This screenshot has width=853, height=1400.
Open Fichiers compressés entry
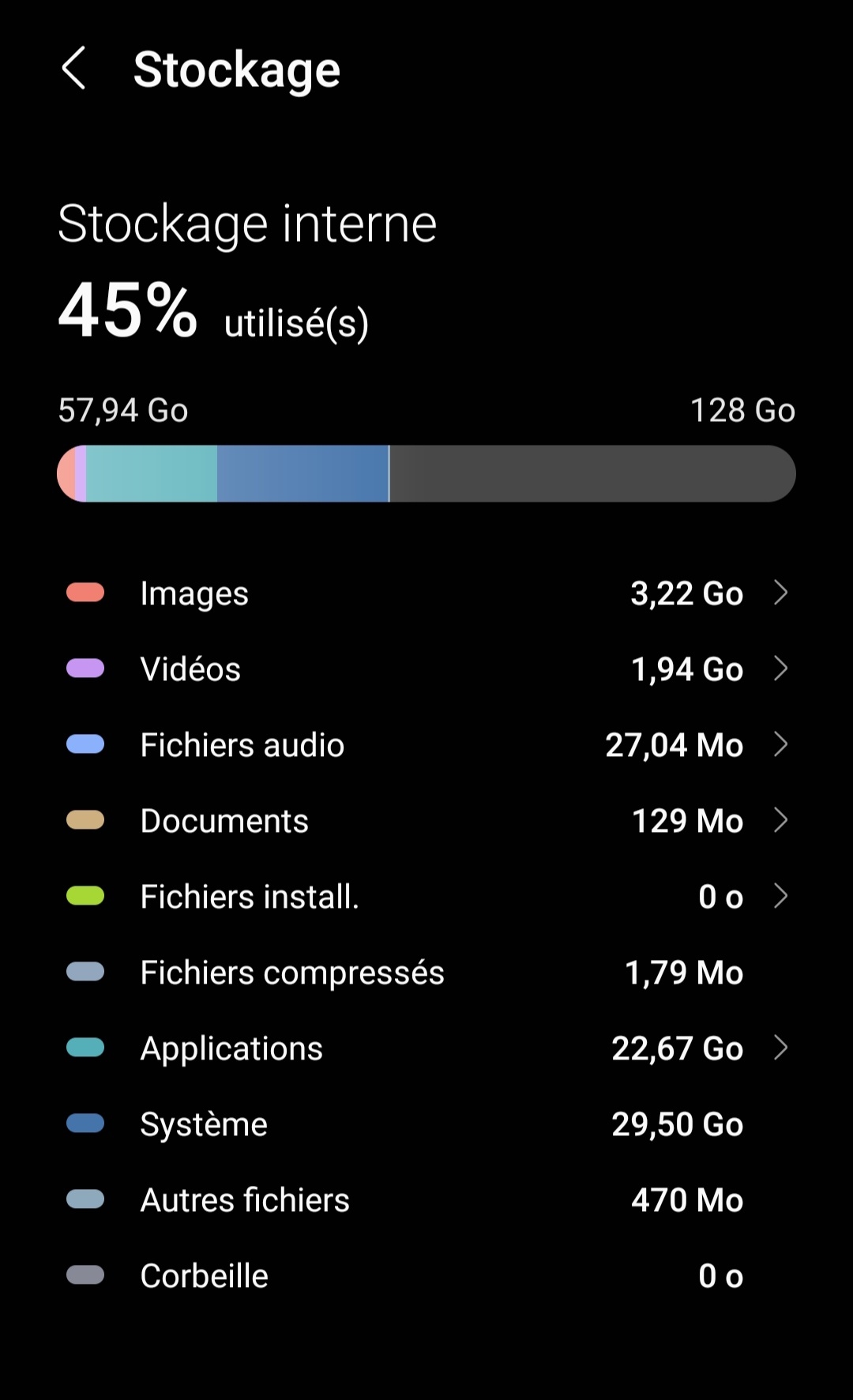click(x=292, y=973)
